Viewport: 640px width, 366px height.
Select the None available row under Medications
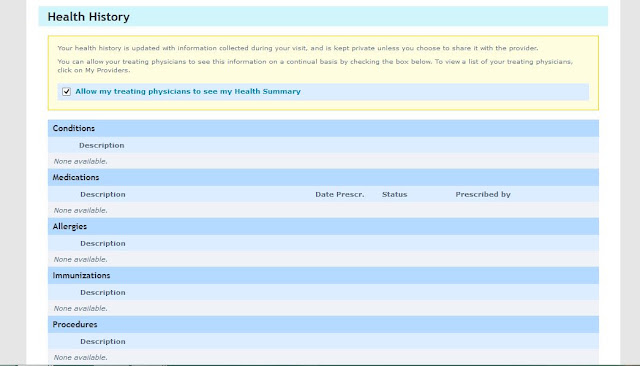(x=323, y=210)
